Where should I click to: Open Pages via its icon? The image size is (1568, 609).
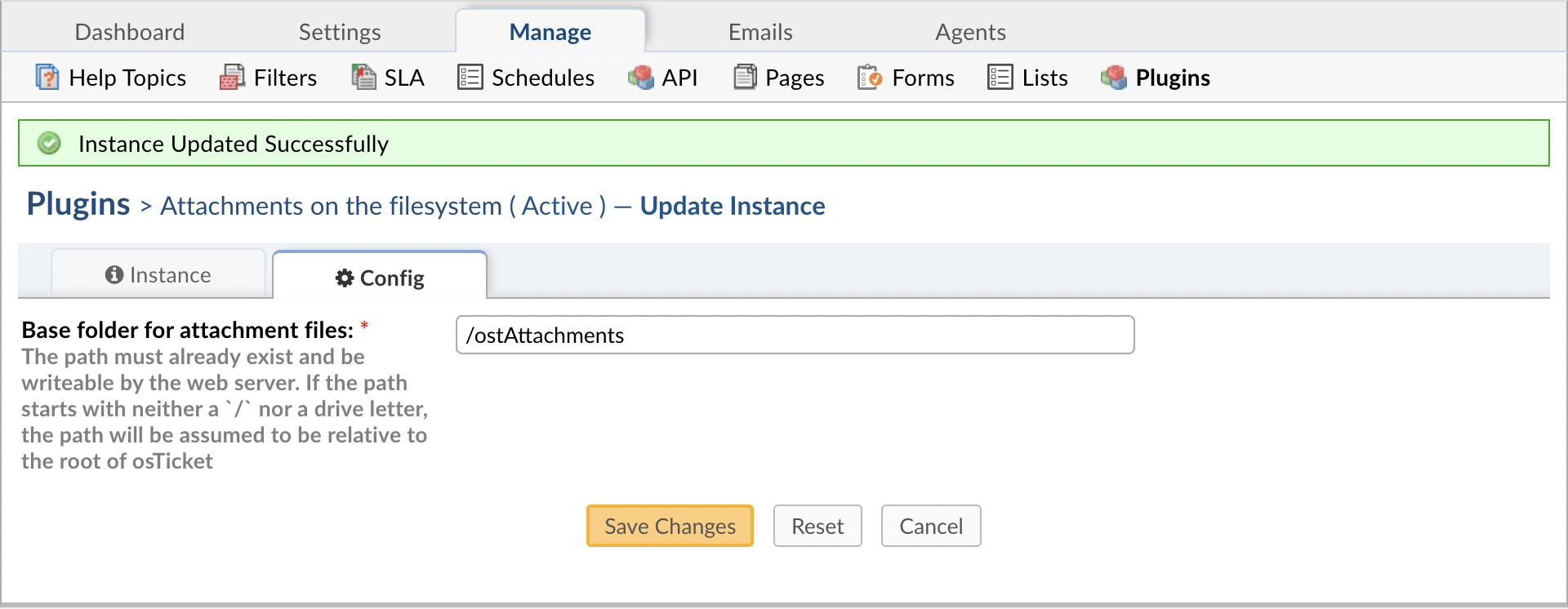click(x=745, y=78)
